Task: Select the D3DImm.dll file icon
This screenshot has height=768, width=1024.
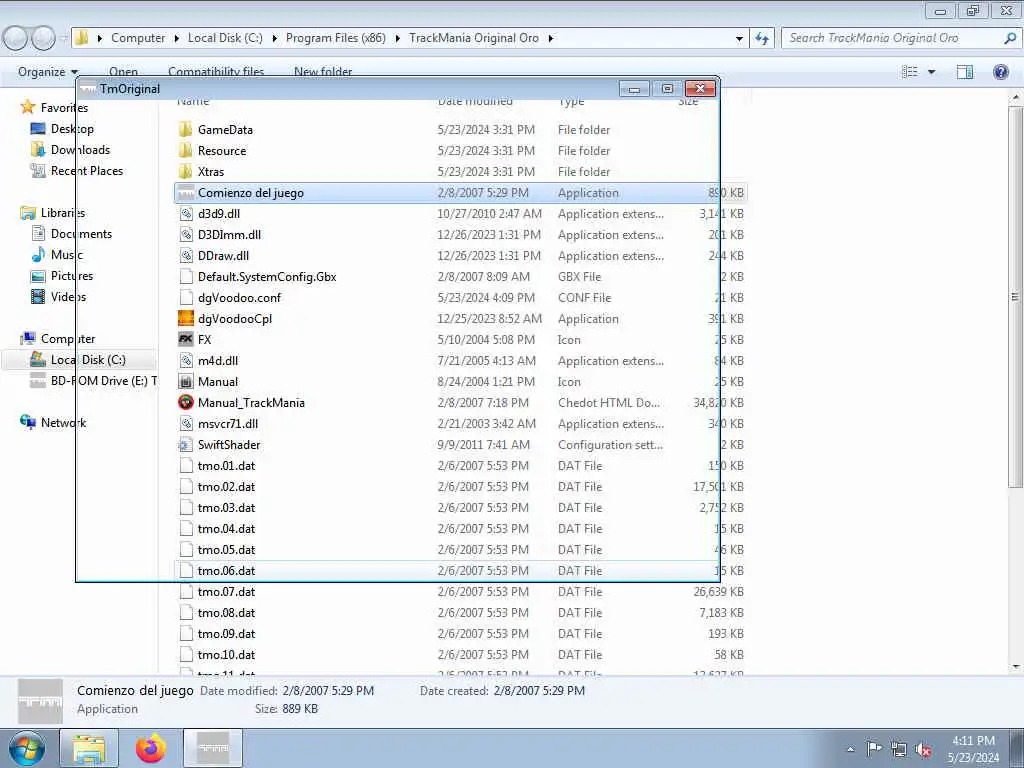Action: [186, 234]
